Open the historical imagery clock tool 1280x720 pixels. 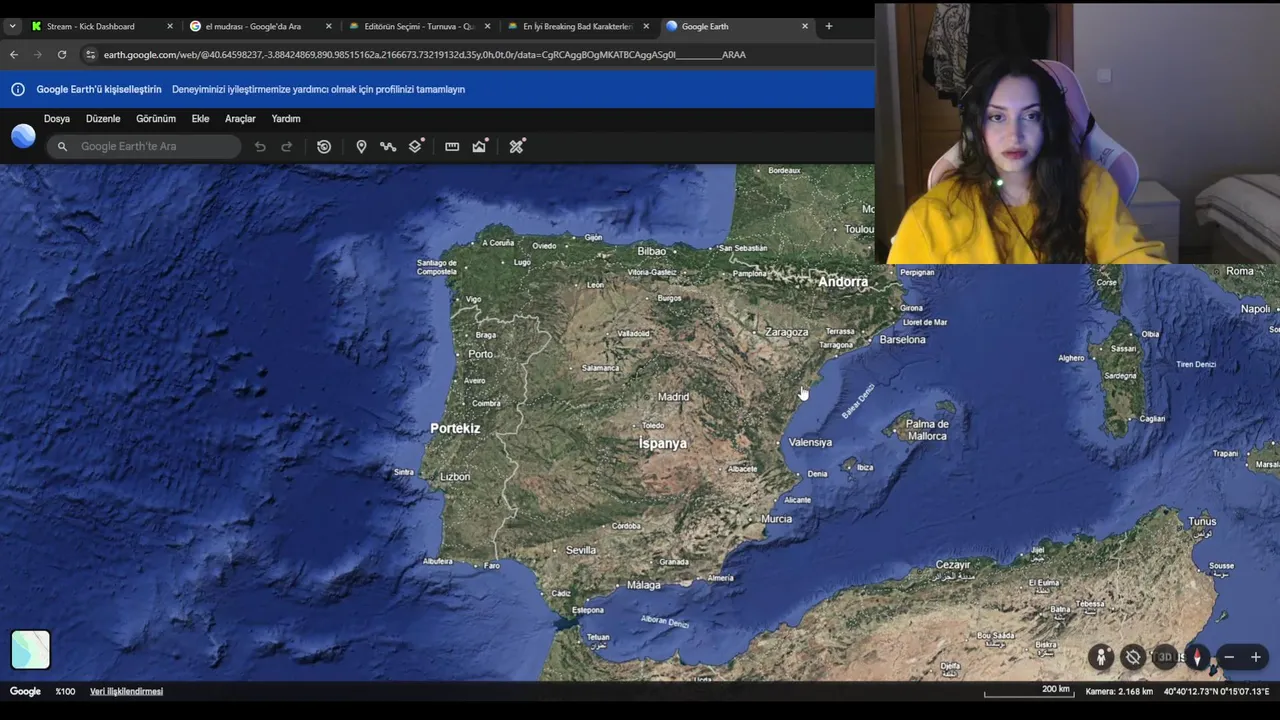[324, 146]
